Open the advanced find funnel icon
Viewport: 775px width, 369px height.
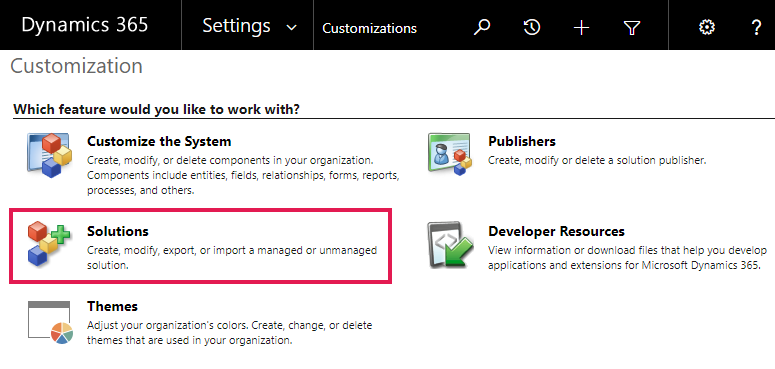click(x=632, y=28)
